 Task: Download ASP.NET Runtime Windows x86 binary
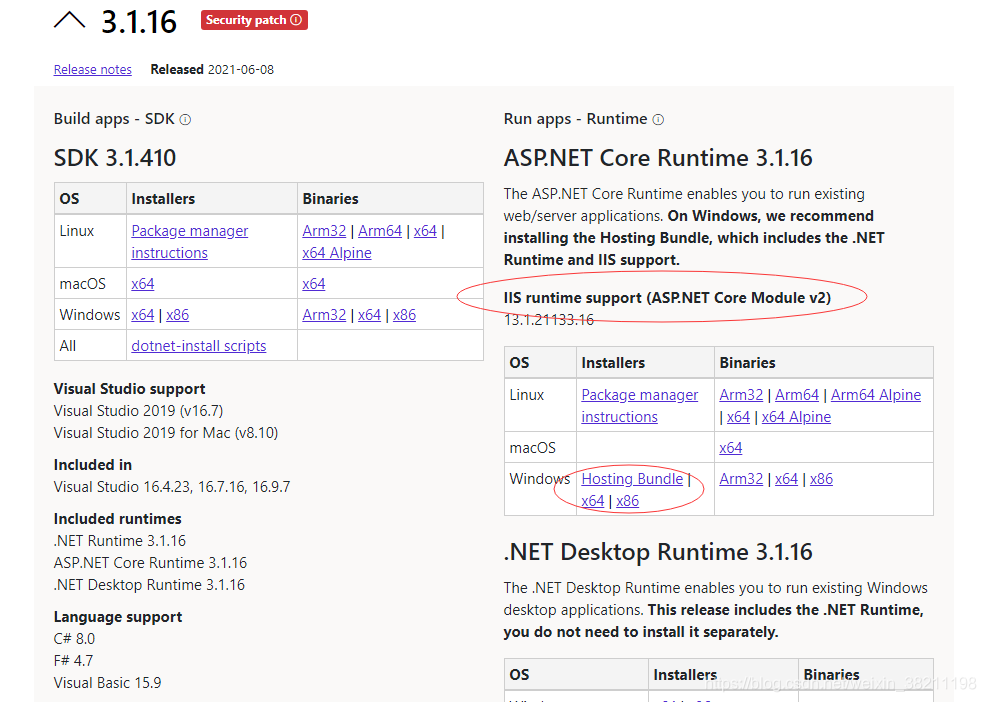point(821,479)
